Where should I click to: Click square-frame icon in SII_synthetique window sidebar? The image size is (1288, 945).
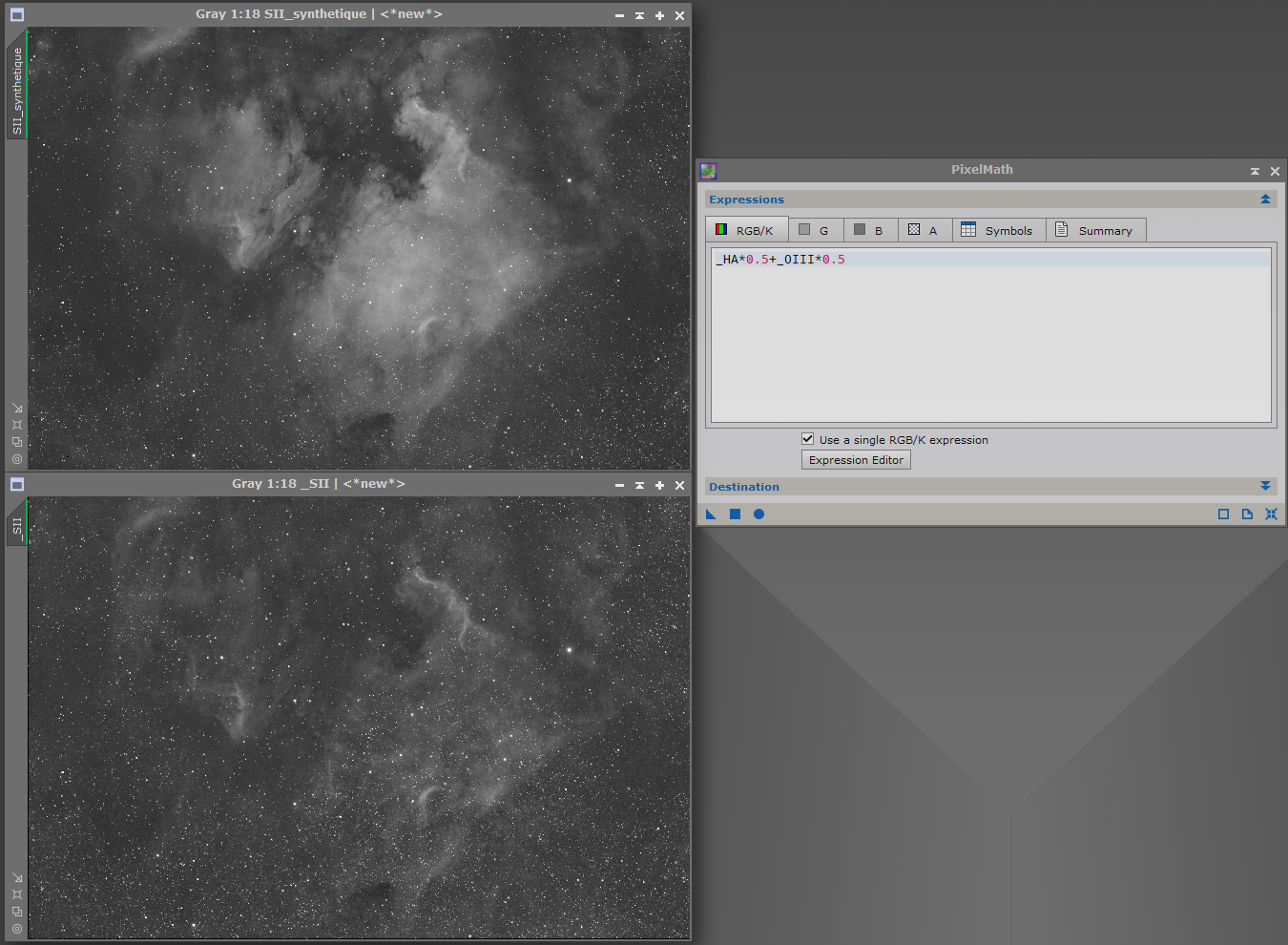point(17,425)
